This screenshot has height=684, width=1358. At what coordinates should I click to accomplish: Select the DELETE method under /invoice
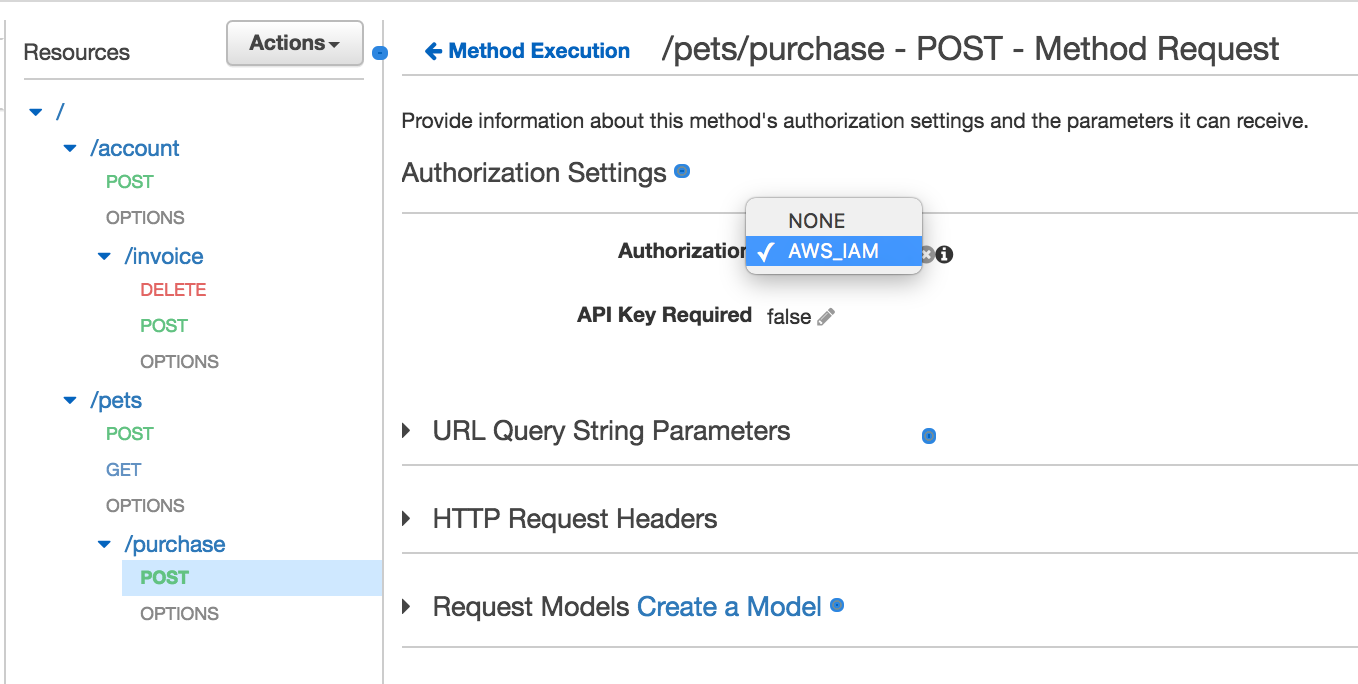pos(173,290)
